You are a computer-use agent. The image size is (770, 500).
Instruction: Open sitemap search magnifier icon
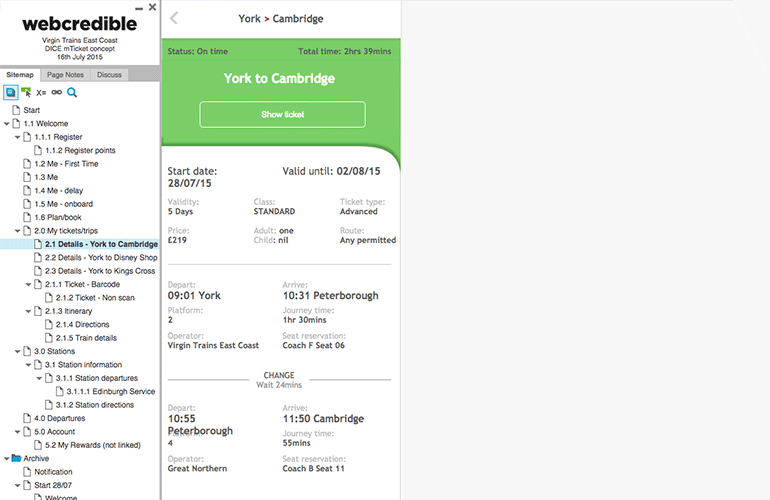point(72,92)
